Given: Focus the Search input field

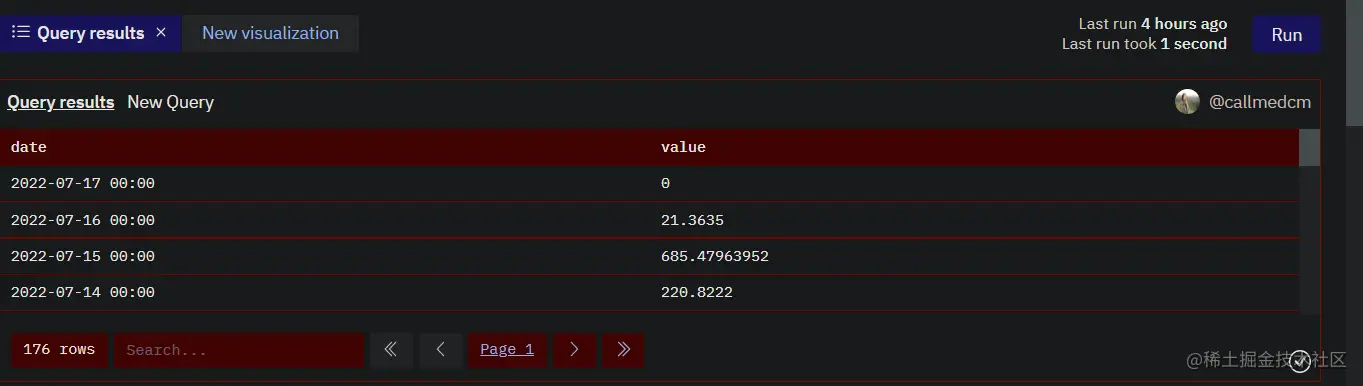Looking at the screenshot, I should click(238, 350).
